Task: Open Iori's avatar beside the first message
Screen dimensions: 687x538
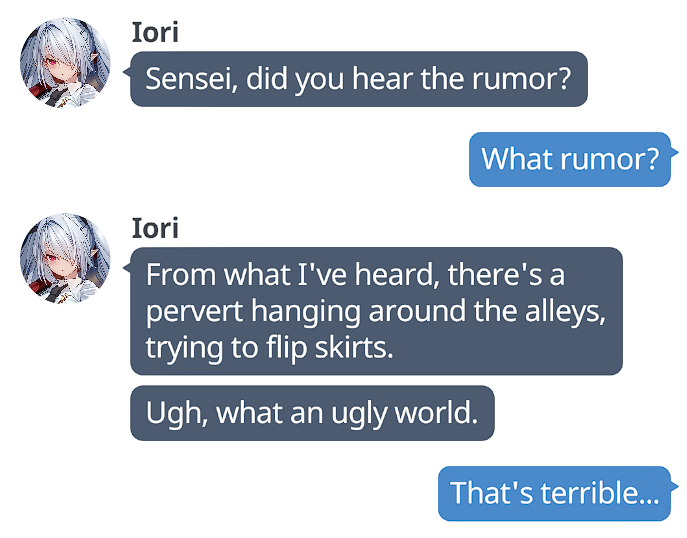Action: click(65, 63)
